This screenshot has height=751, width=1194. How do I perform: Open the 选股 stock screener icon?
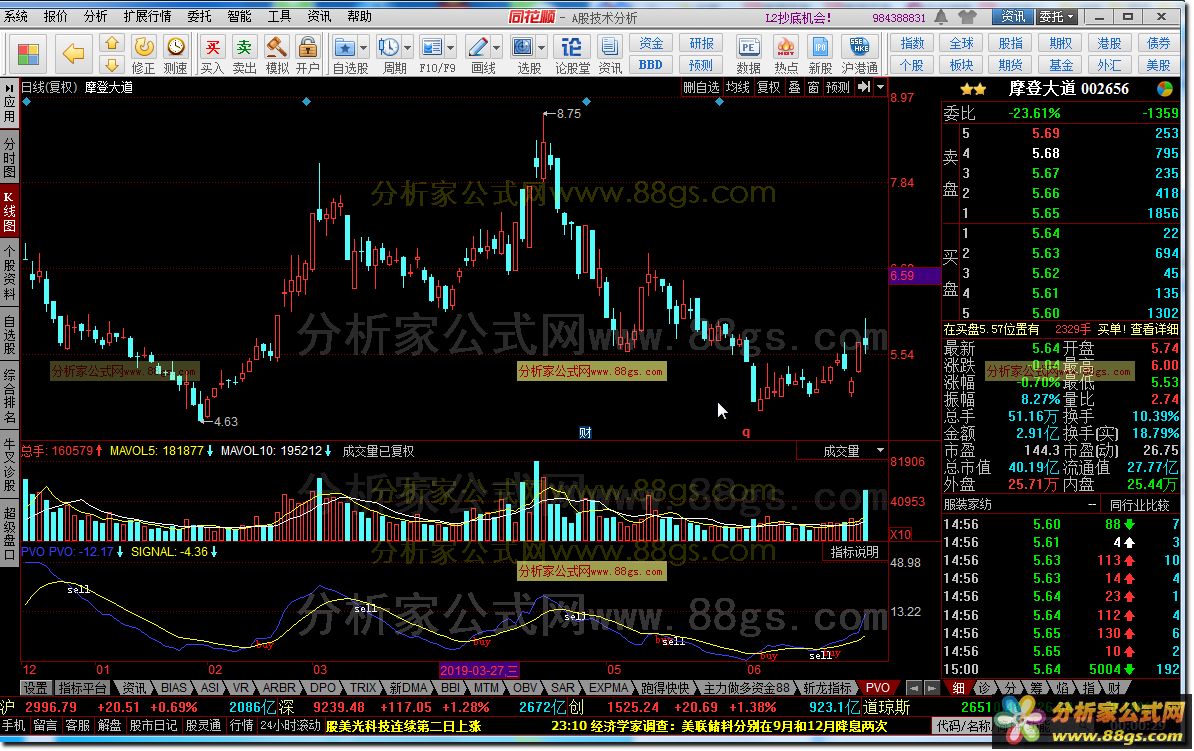click(x=522, y=47)
